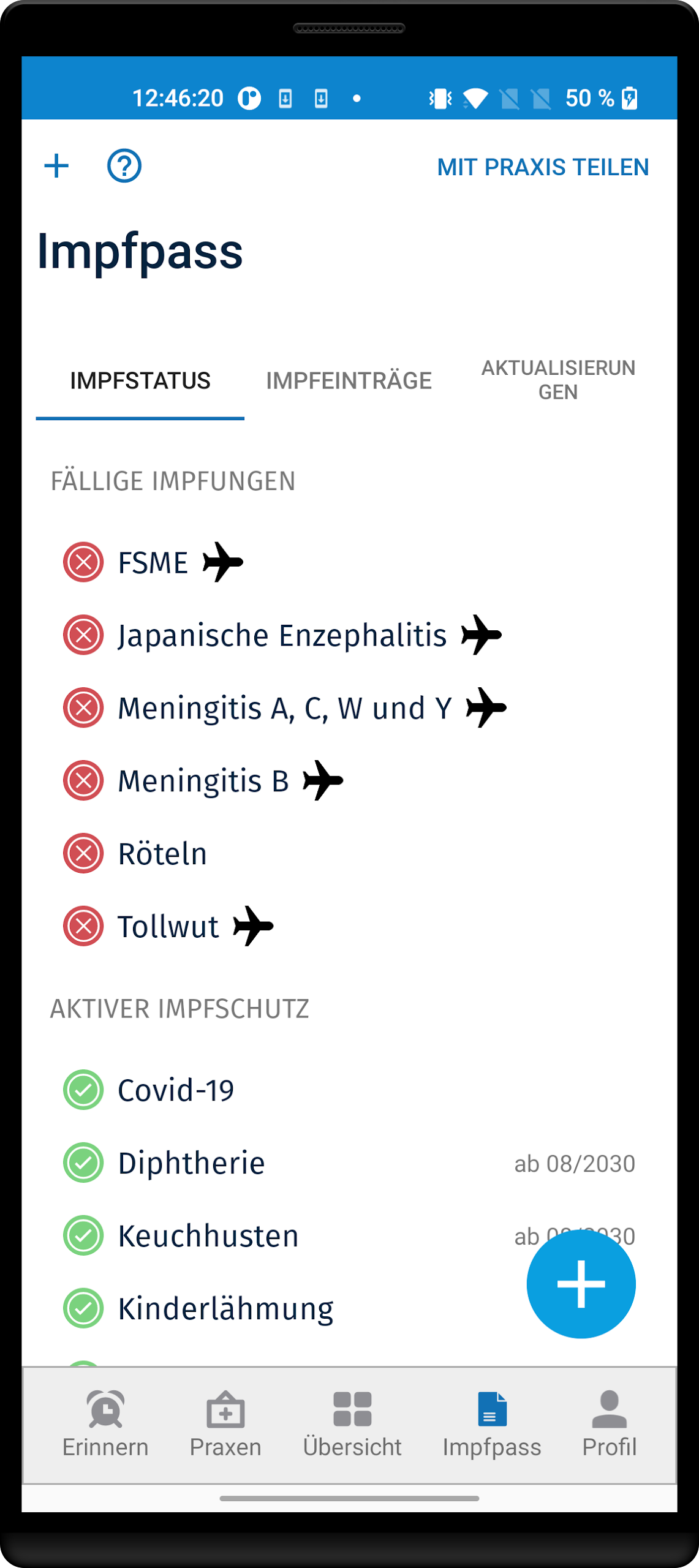Open the Japanische Enzephalitis entry
This screenshot has height=1568, width=699.
click(282, 635)
